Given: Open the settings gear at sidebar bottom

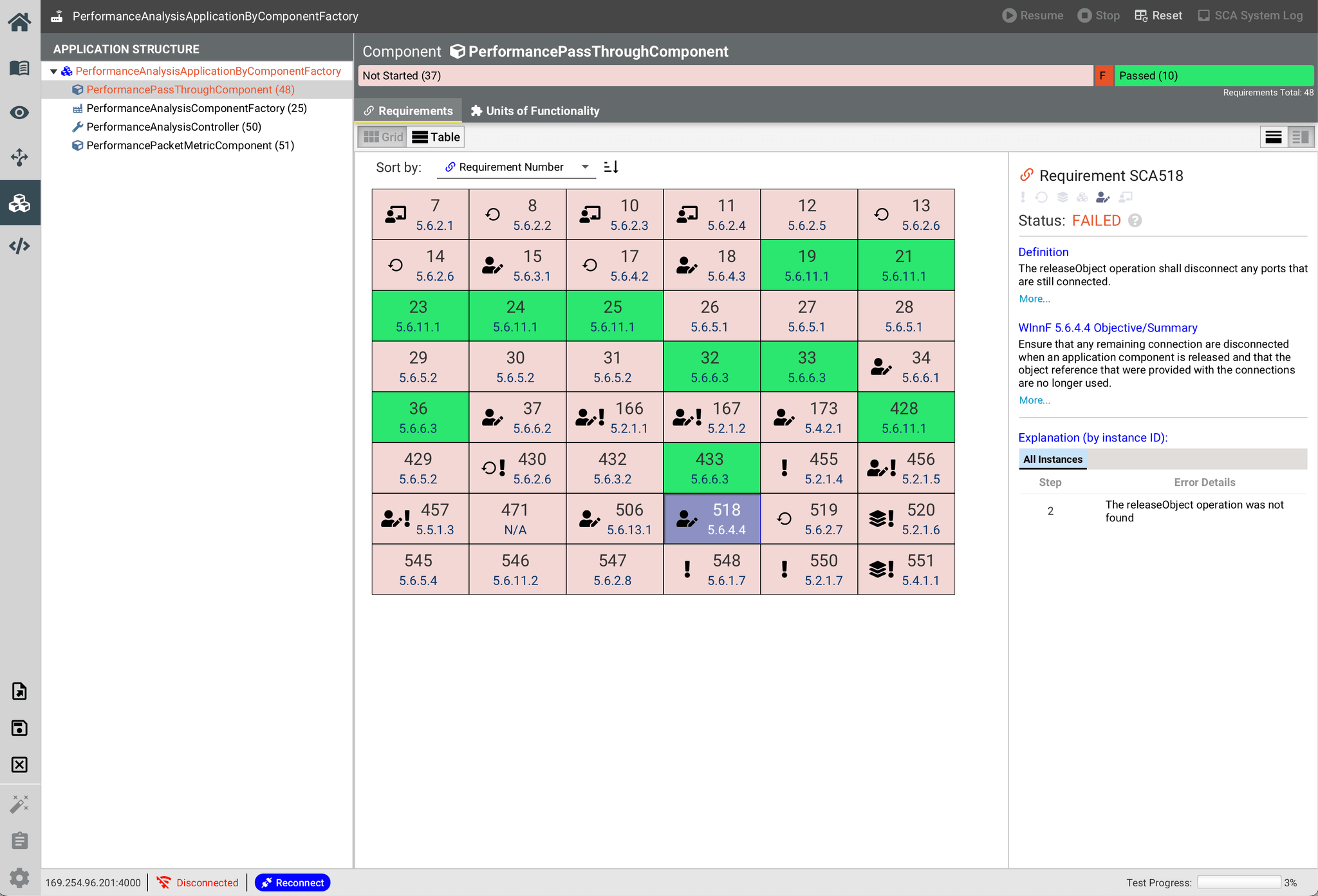Looking at the screenshot, I should 20,877.
